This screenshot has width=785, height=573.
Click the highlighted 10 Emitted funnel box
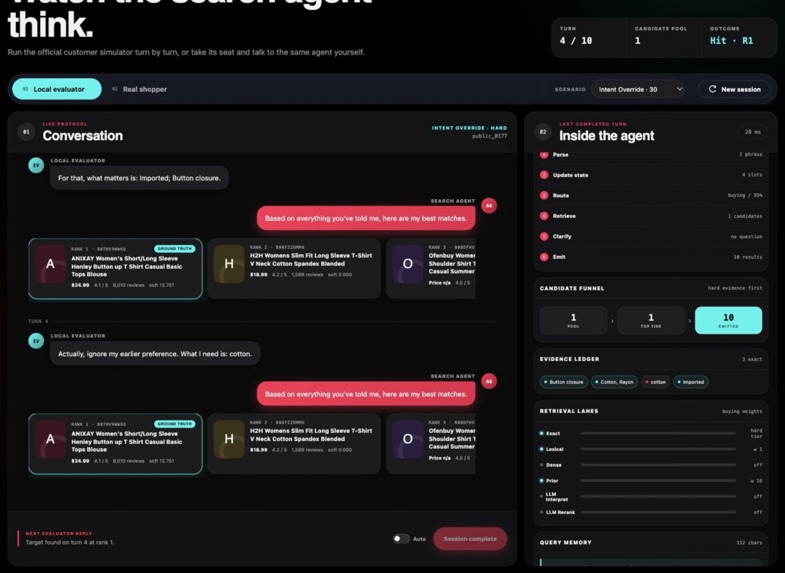click(728, 320)
